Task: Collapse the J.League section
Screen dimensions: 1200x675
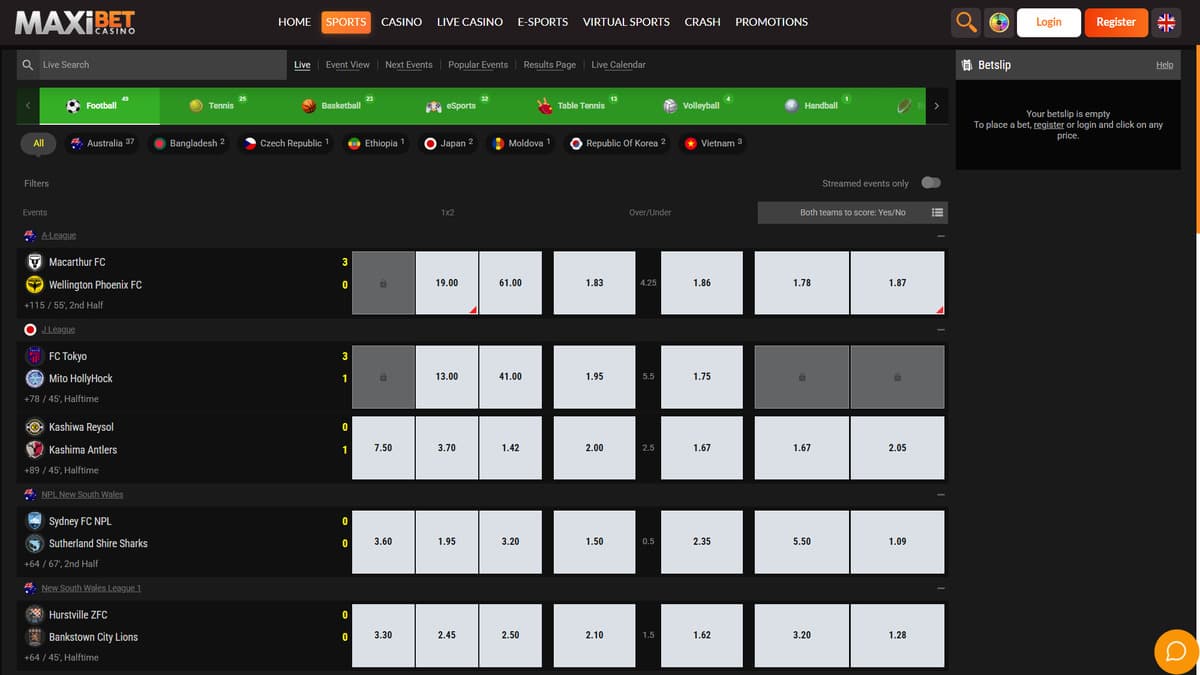Action: coord(941,330)
